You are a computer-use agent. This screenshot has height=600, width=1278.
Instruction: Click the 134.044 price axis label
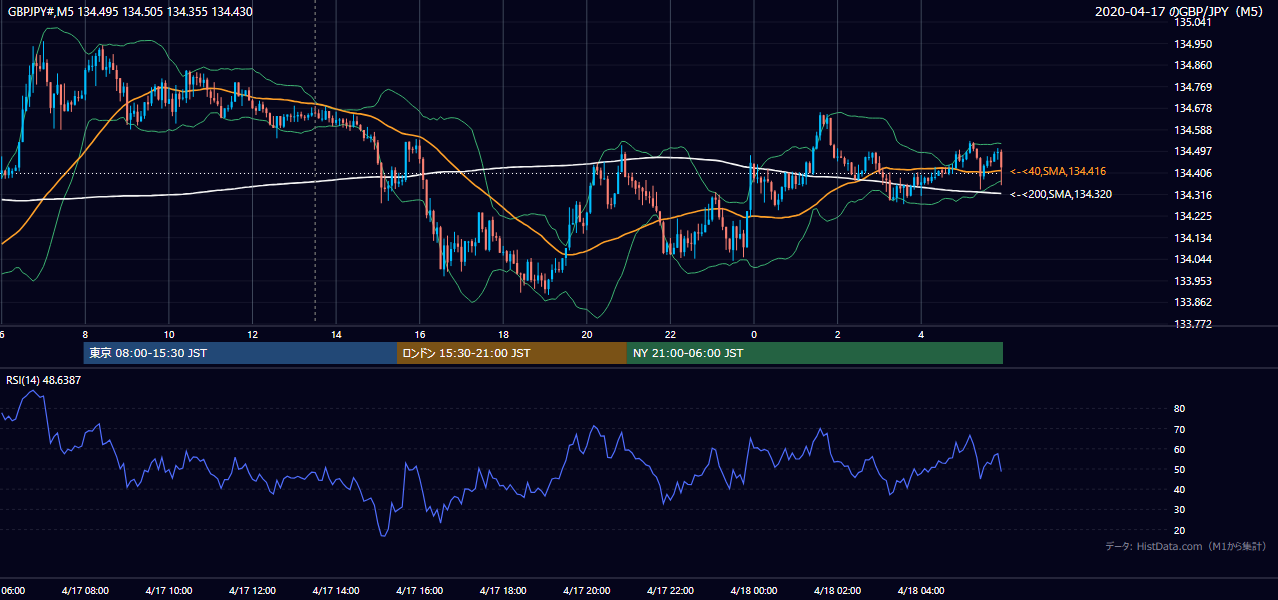point(1193,259)
